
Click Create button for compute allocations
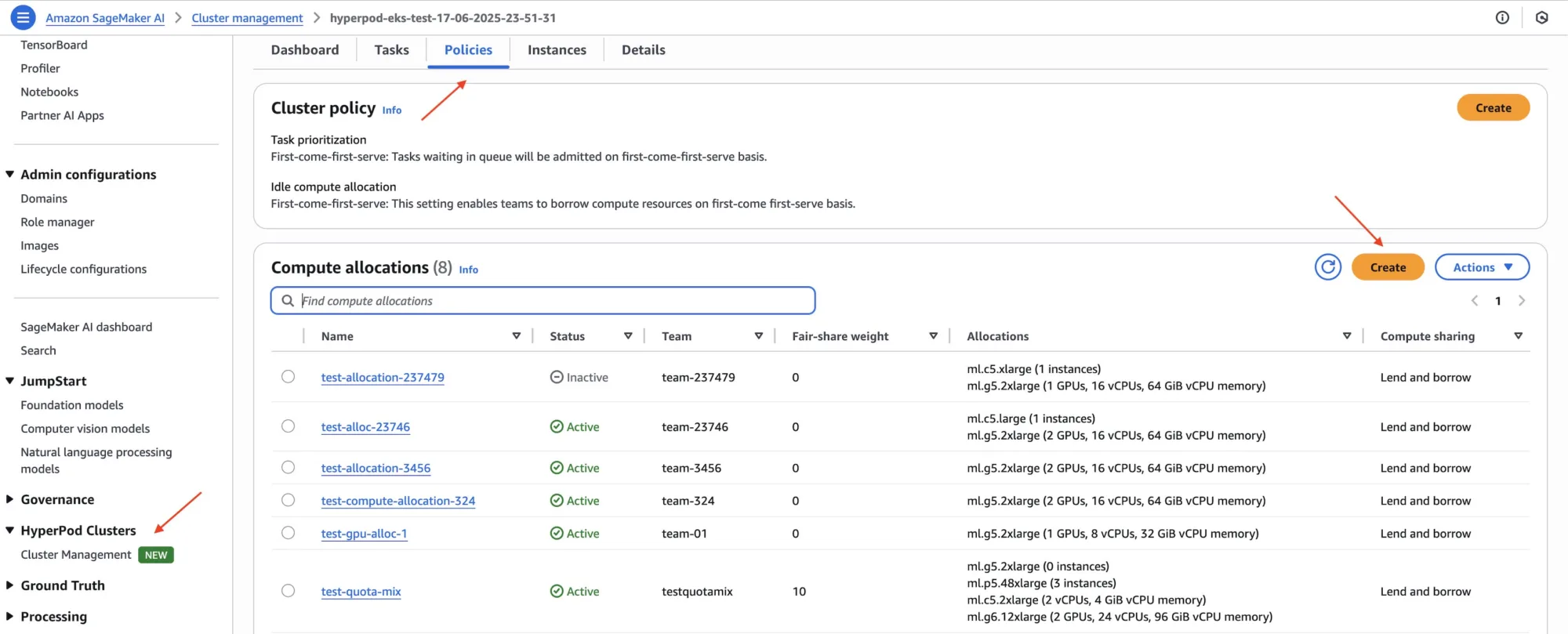(1388, 267)
